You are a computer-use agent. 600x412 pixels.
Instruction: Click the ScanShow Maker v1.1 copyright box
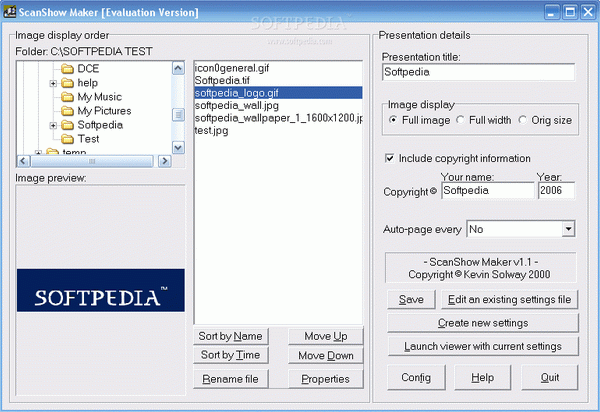point(481,268)
